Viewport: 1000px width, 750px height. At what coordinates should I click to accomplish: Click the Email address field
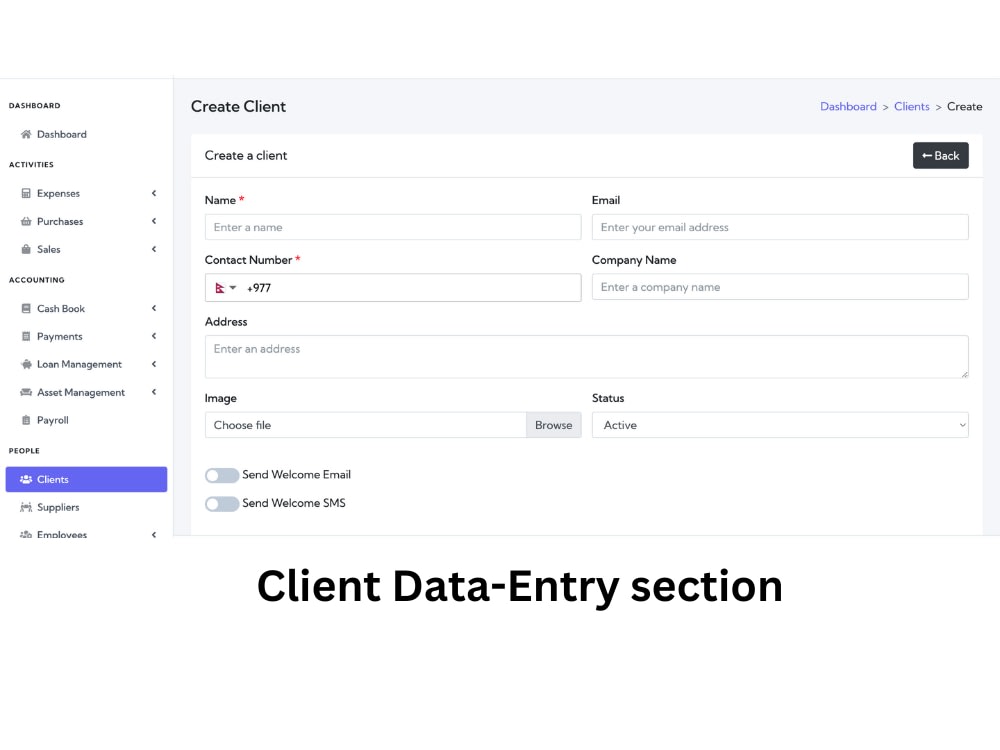pos(780,227)
